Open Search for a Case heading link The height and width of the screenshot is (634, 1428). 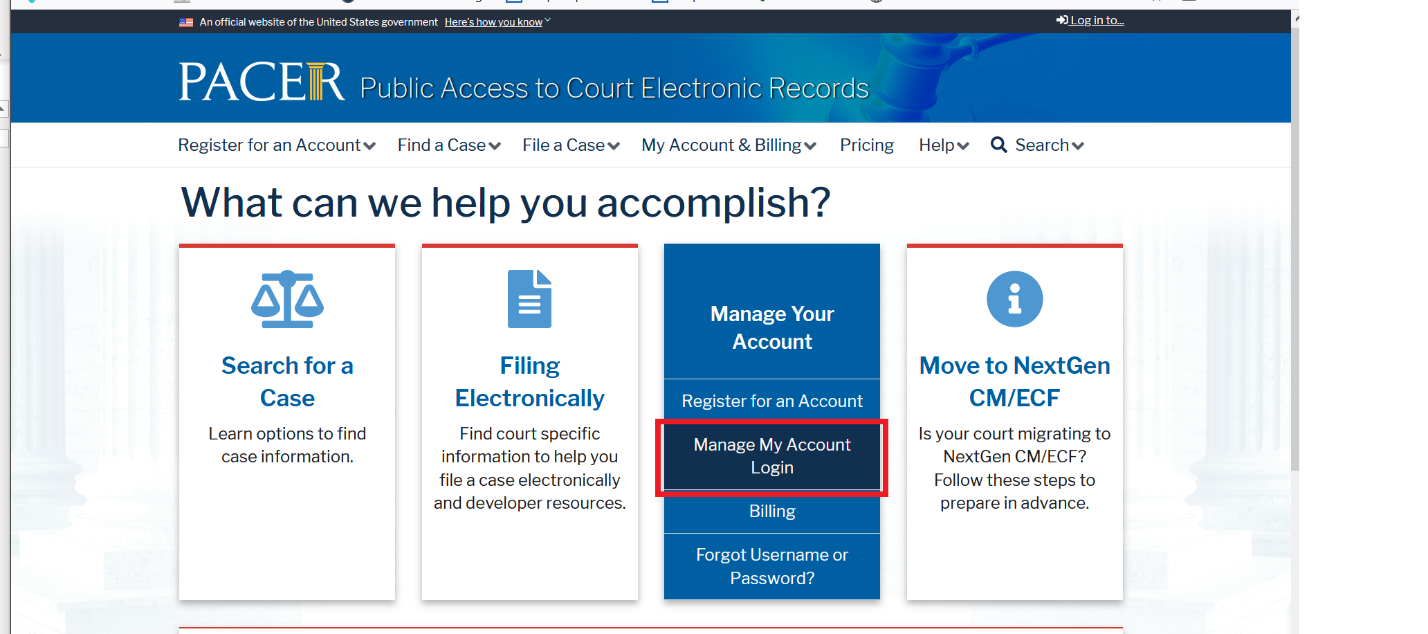(x=287, y=381)
